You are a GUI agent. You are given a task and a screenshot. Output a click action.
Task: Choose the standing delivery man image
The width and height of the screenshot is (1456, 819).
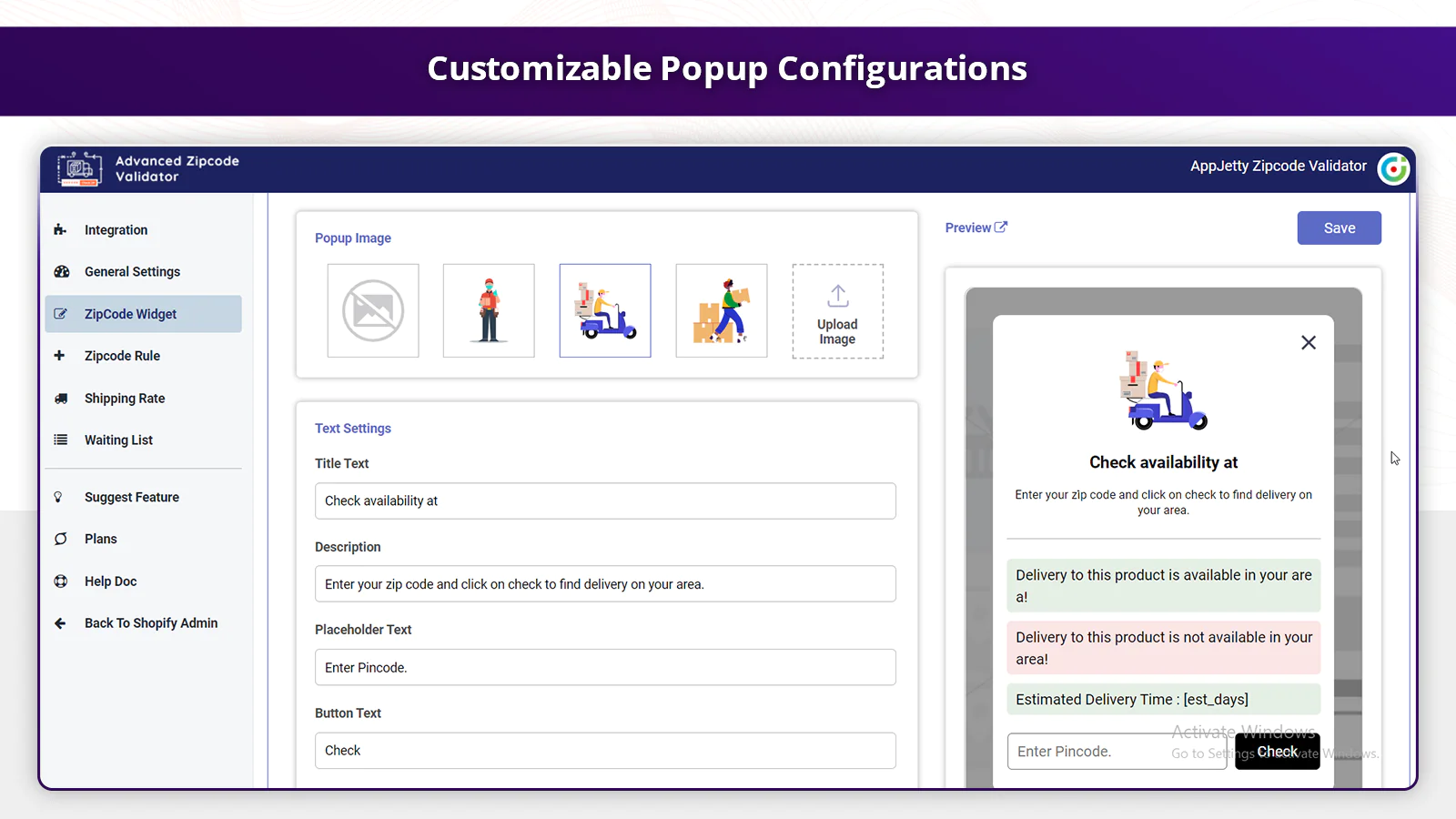pyautogui.click(x=489, y=310)
